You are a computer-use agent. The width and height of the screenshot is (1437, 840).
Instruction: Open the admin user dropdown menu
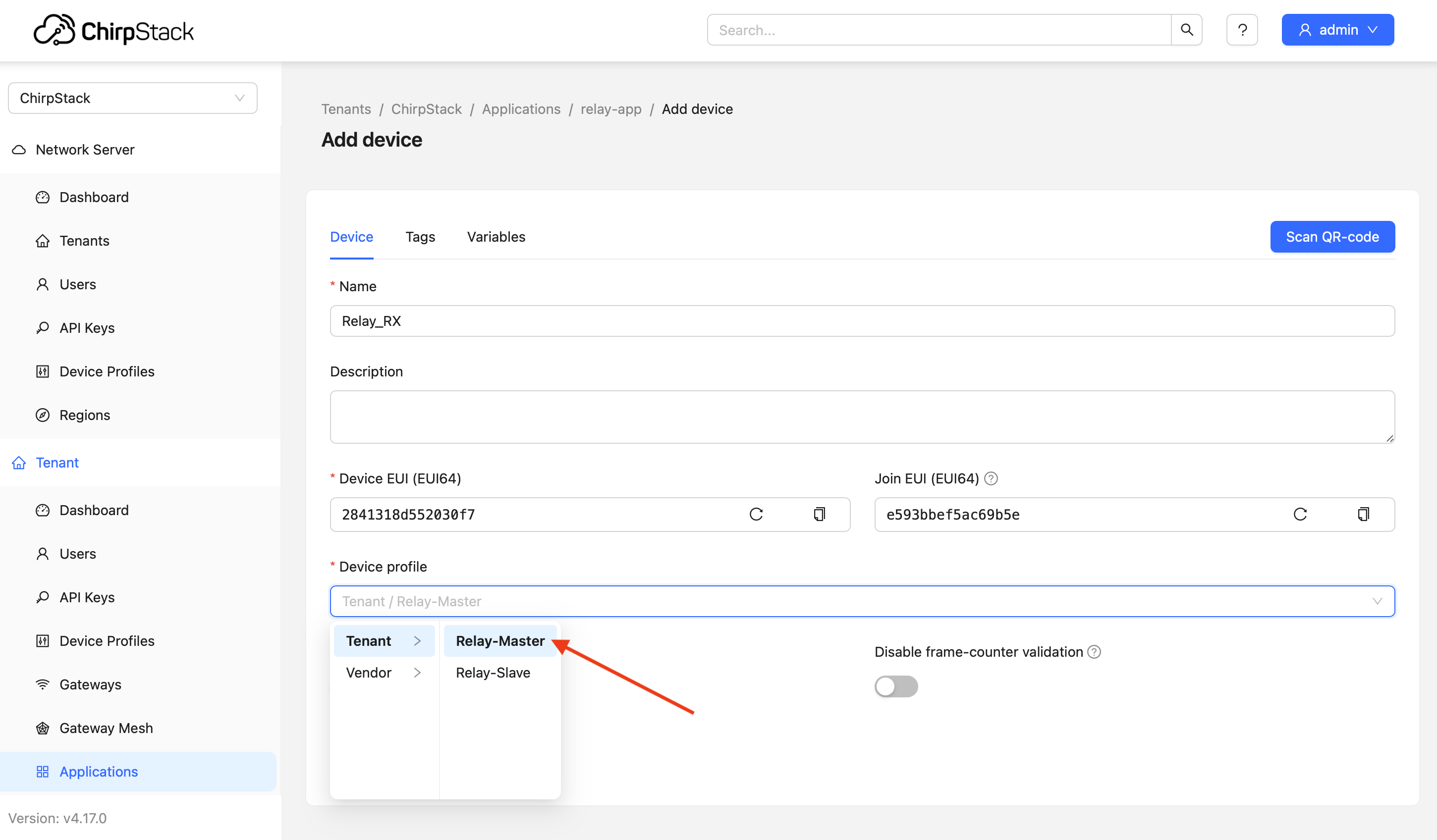point(1337,30)
